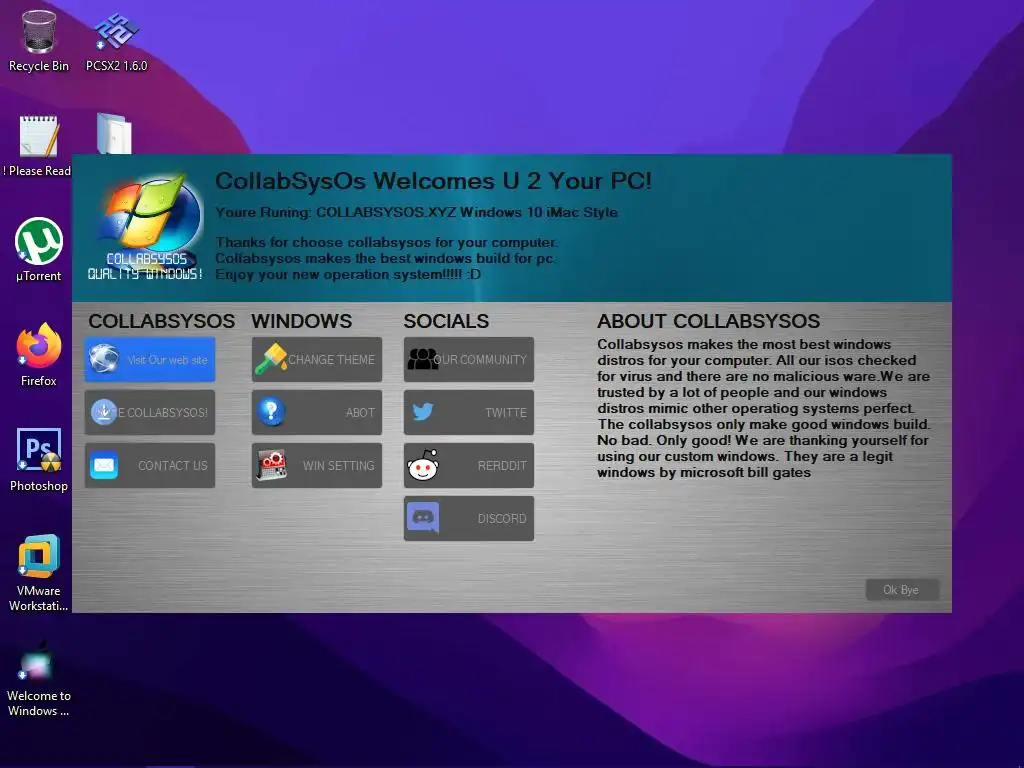This screenshot has height=768, width=1024.
Task: Click the Visit Our web site button
Action: click(150, 359)
